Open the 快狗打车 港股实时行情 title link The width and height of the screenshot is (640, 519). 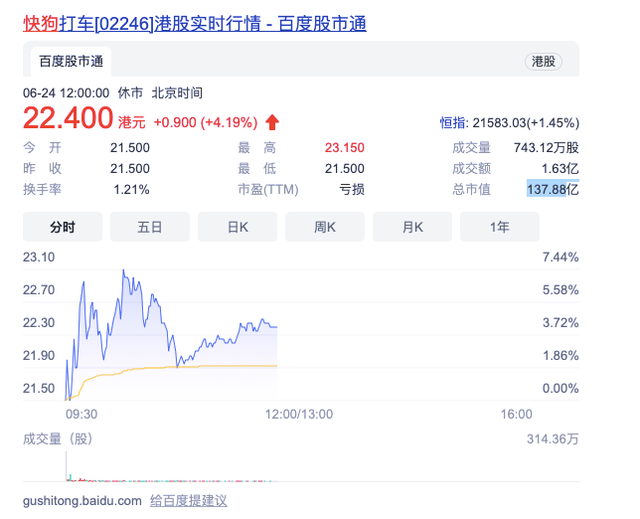[x=194, y=22]
